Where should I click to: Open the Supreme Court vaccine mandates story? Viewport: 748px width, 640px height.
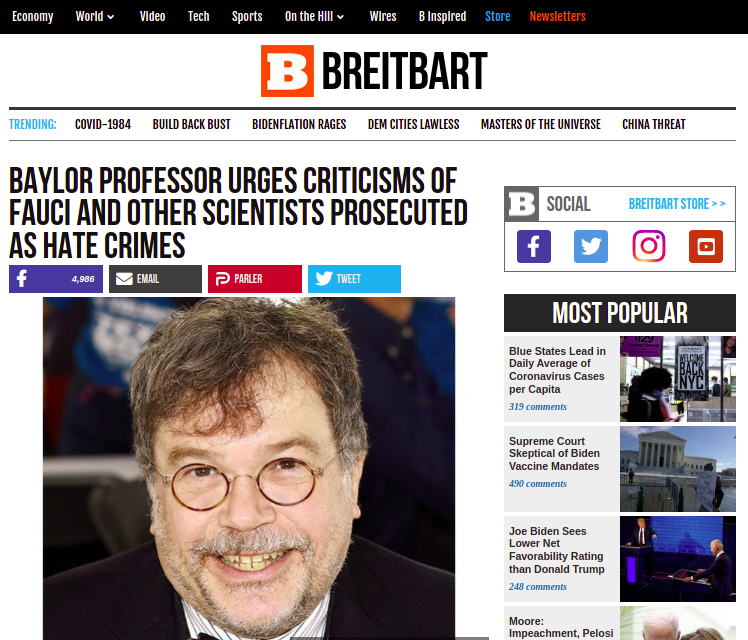pyautogui.click(x=554, y=454)
